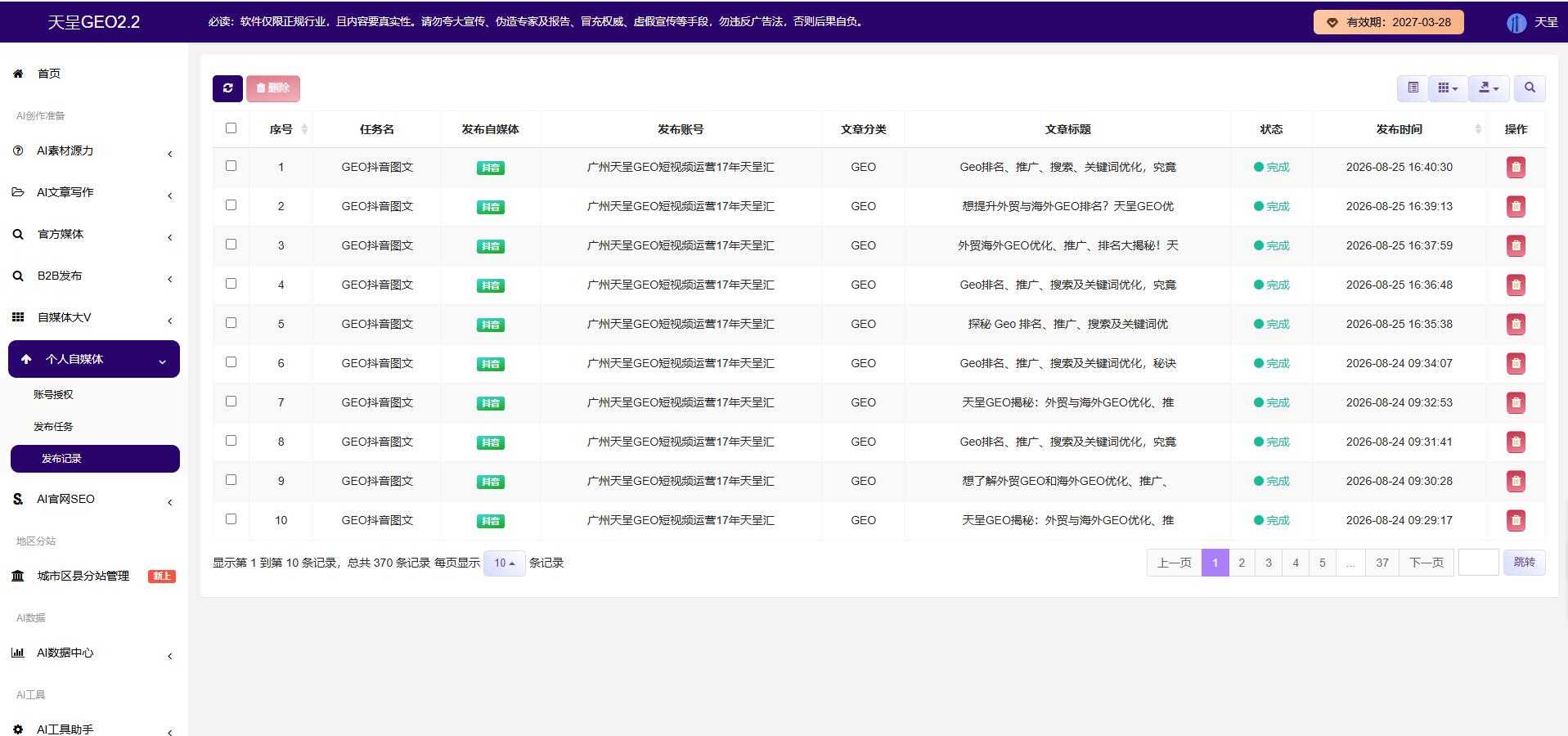Check the checkbox for row 7
1568x736 pixels.
[x=231, y=402]
